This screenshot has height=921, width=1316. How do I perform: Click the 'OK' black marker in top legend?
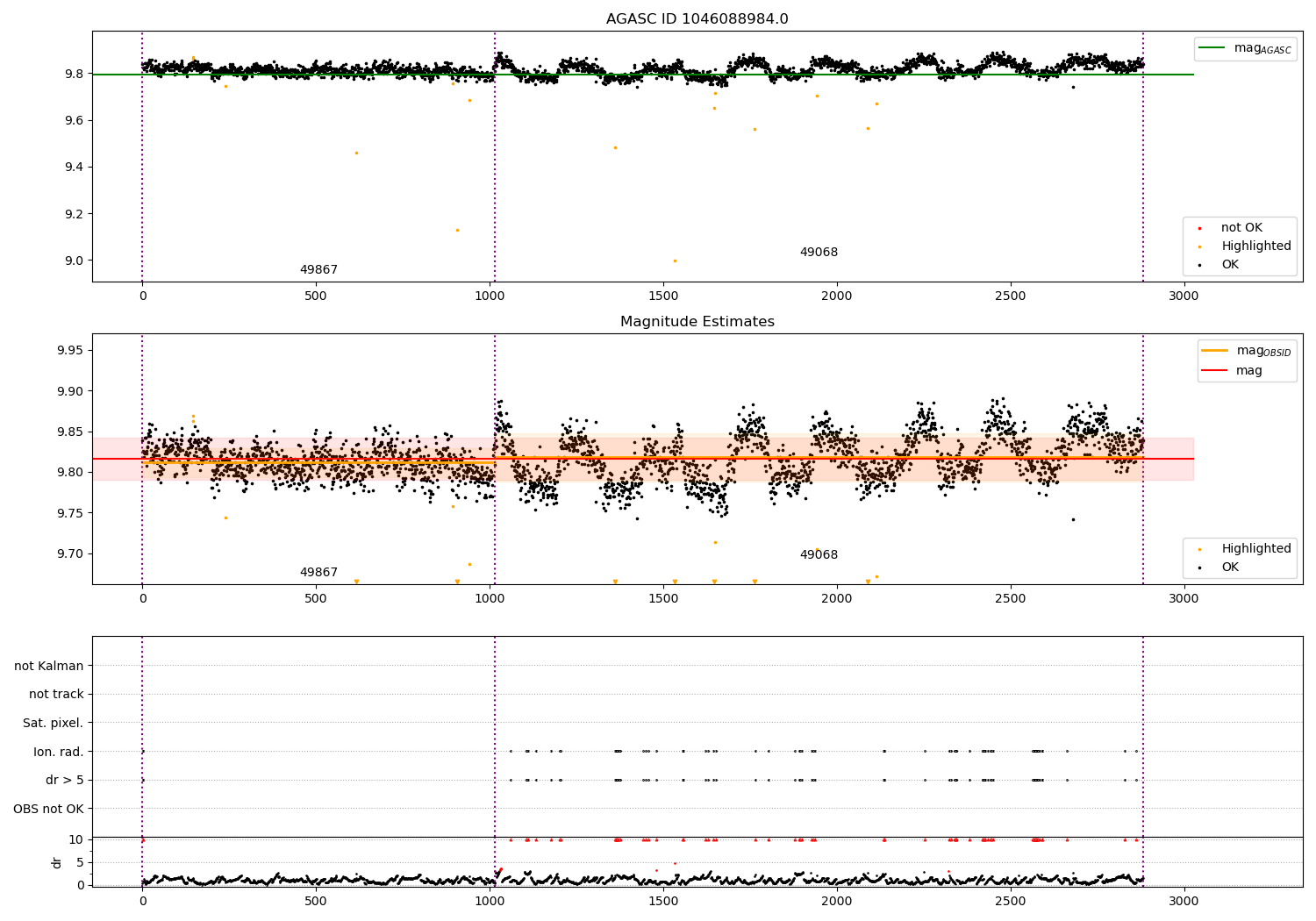pyautogui.click(x=1199, y=265)
